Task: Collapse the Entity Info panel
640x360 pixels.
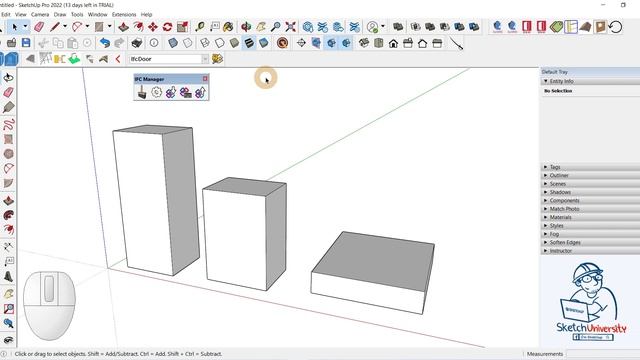Action: pos(590,81)
